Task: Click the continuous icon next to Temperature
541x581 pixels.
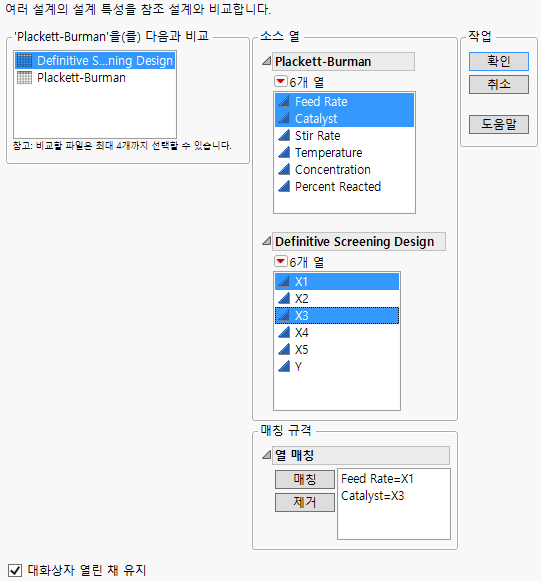Action: coord(284,152)
